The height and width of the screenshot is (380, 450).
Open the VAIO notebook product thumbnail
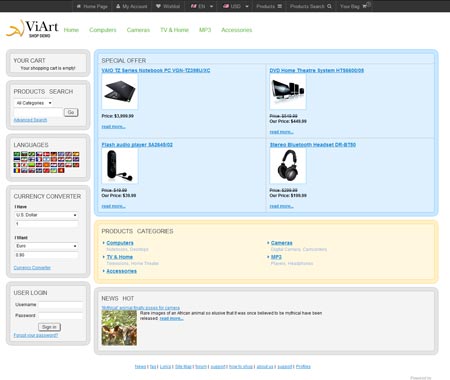(x=120, y=92)
